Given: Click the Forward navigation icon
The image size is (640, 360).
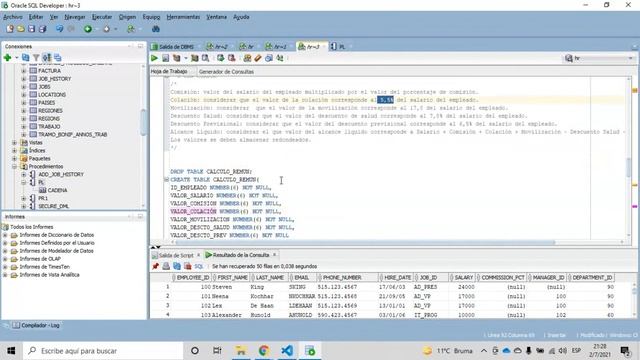Looking at the screenshot, I should pyautogui.click(x=107, y=29).
